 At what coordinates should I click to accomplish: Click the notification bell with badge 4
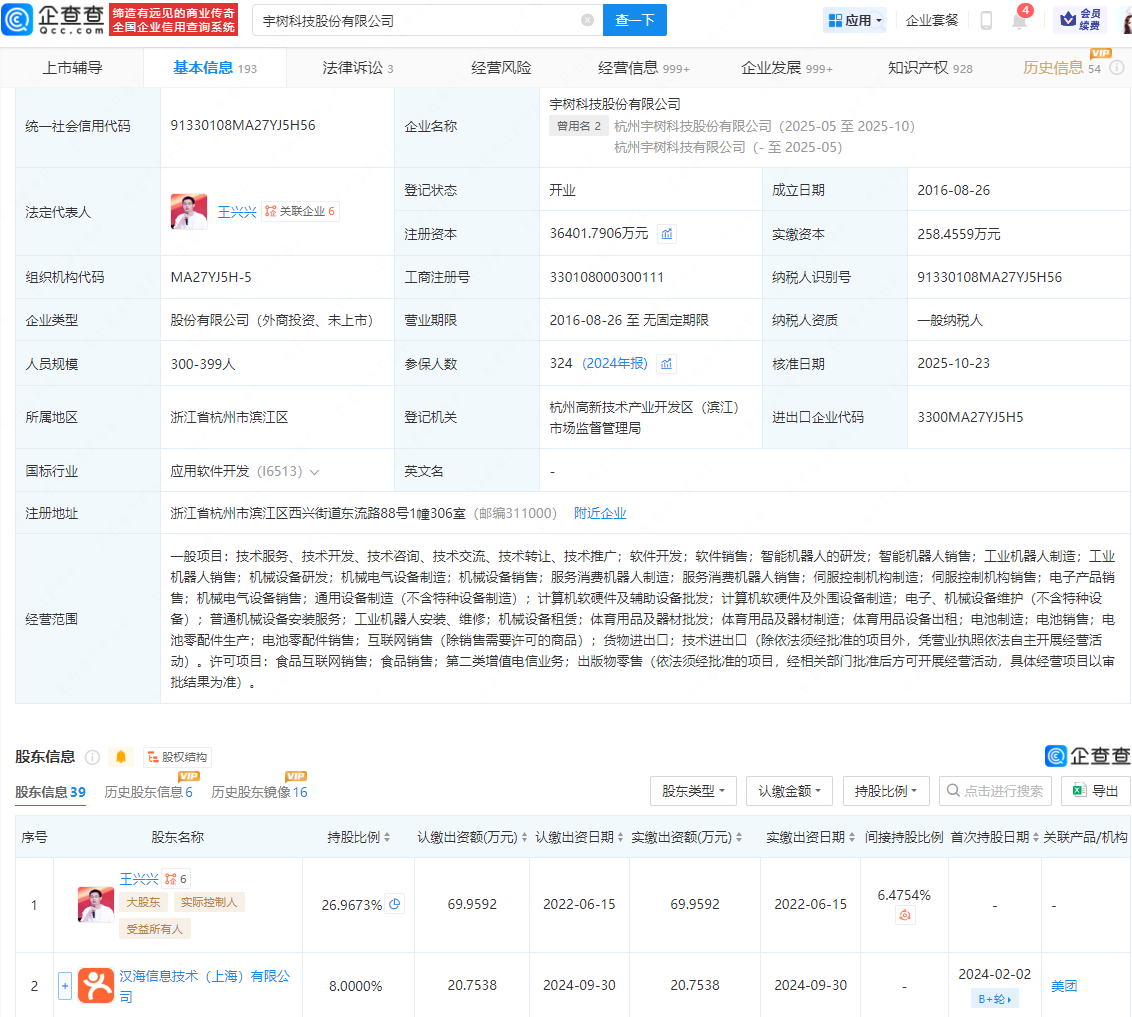(x=1019, y=20)
